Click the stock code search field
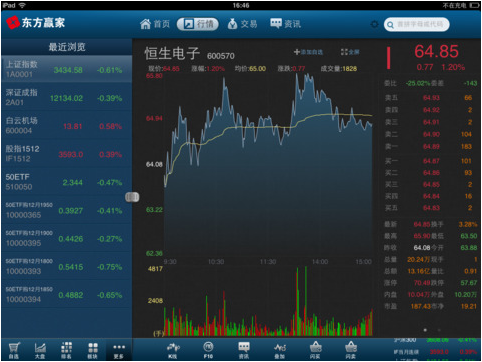482x362 pixels. click(417, 24)
